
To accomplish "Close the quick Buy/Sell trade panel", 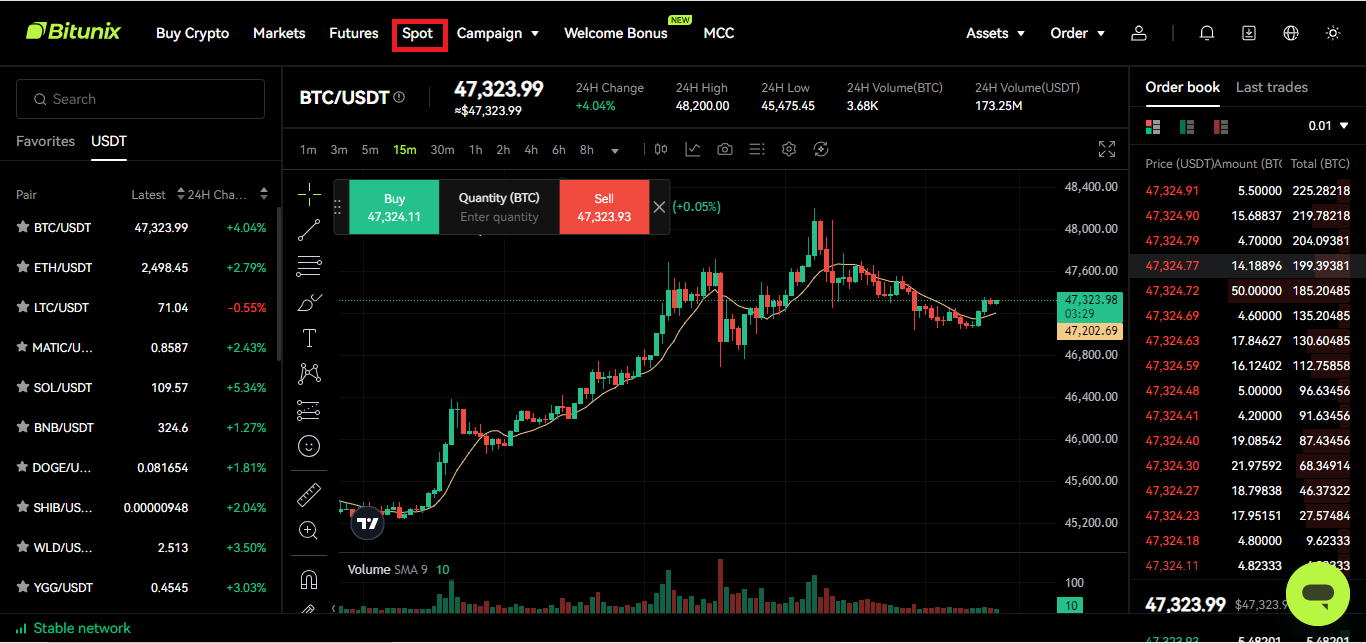I will pos(659,207).
